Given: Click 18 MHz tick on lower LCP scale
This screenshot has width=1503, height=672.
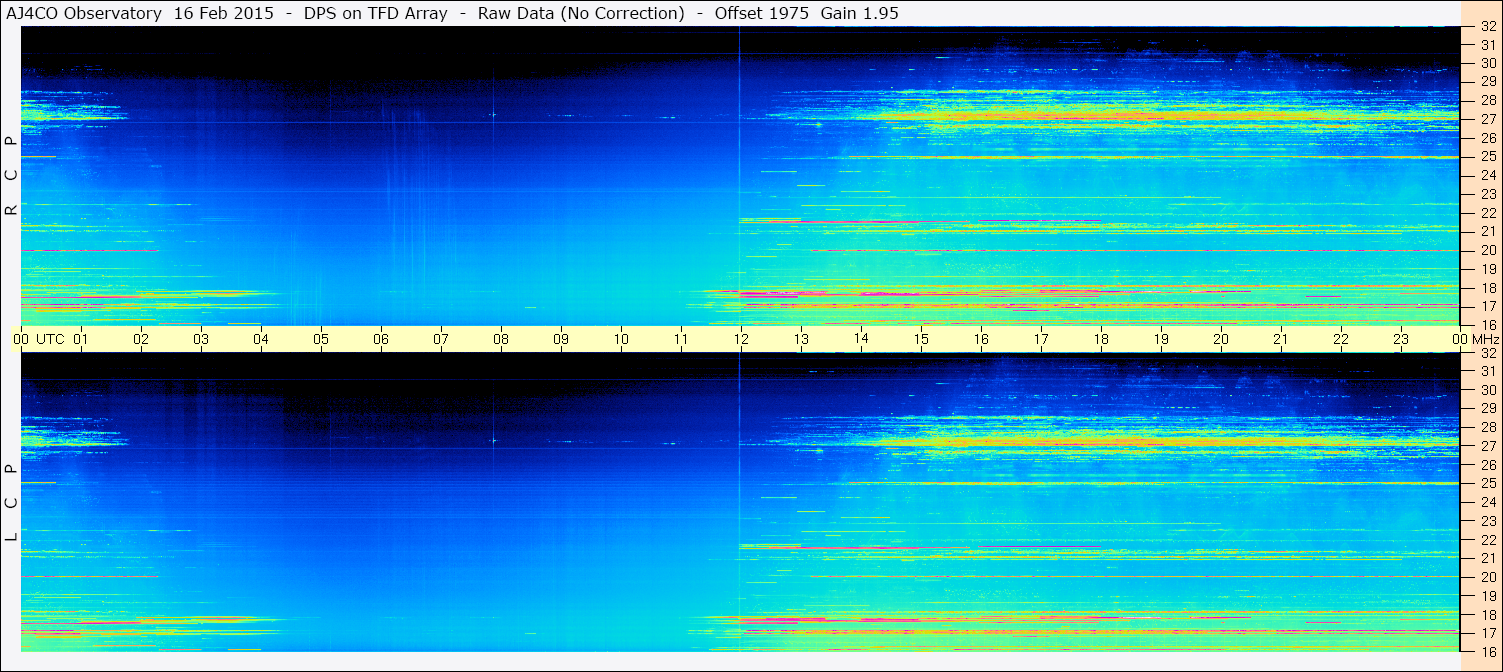Looking at the screenshot, I should click(1486, 615).
